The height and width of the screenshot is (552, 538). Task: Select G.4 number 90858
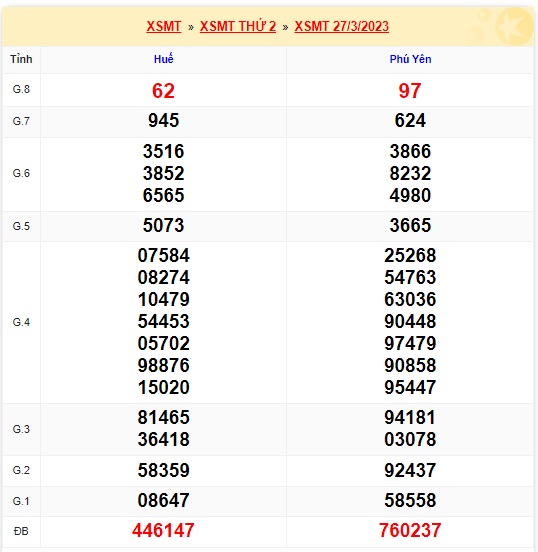click(410, 365)
